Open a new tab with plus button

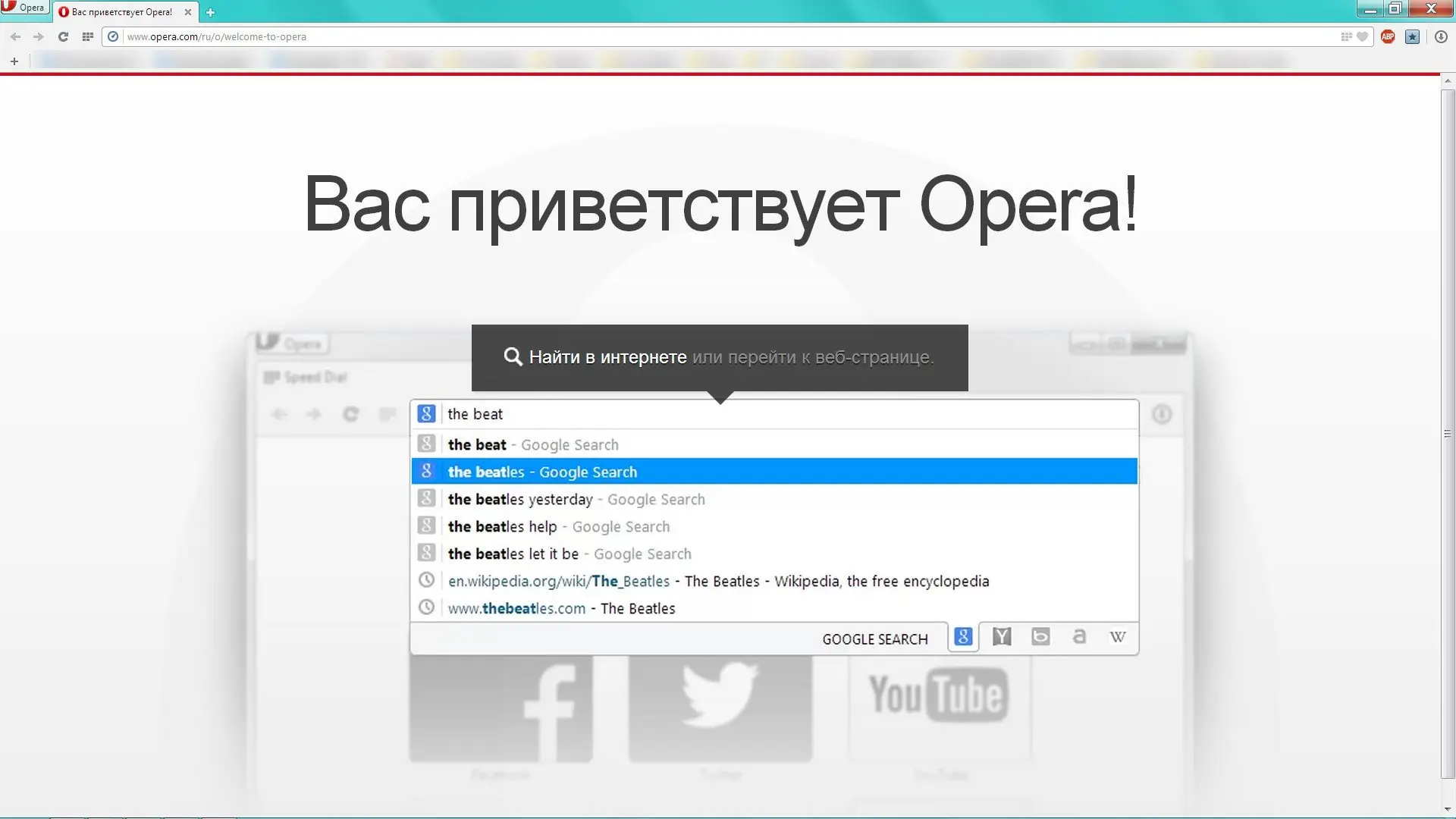pos(210,12)
